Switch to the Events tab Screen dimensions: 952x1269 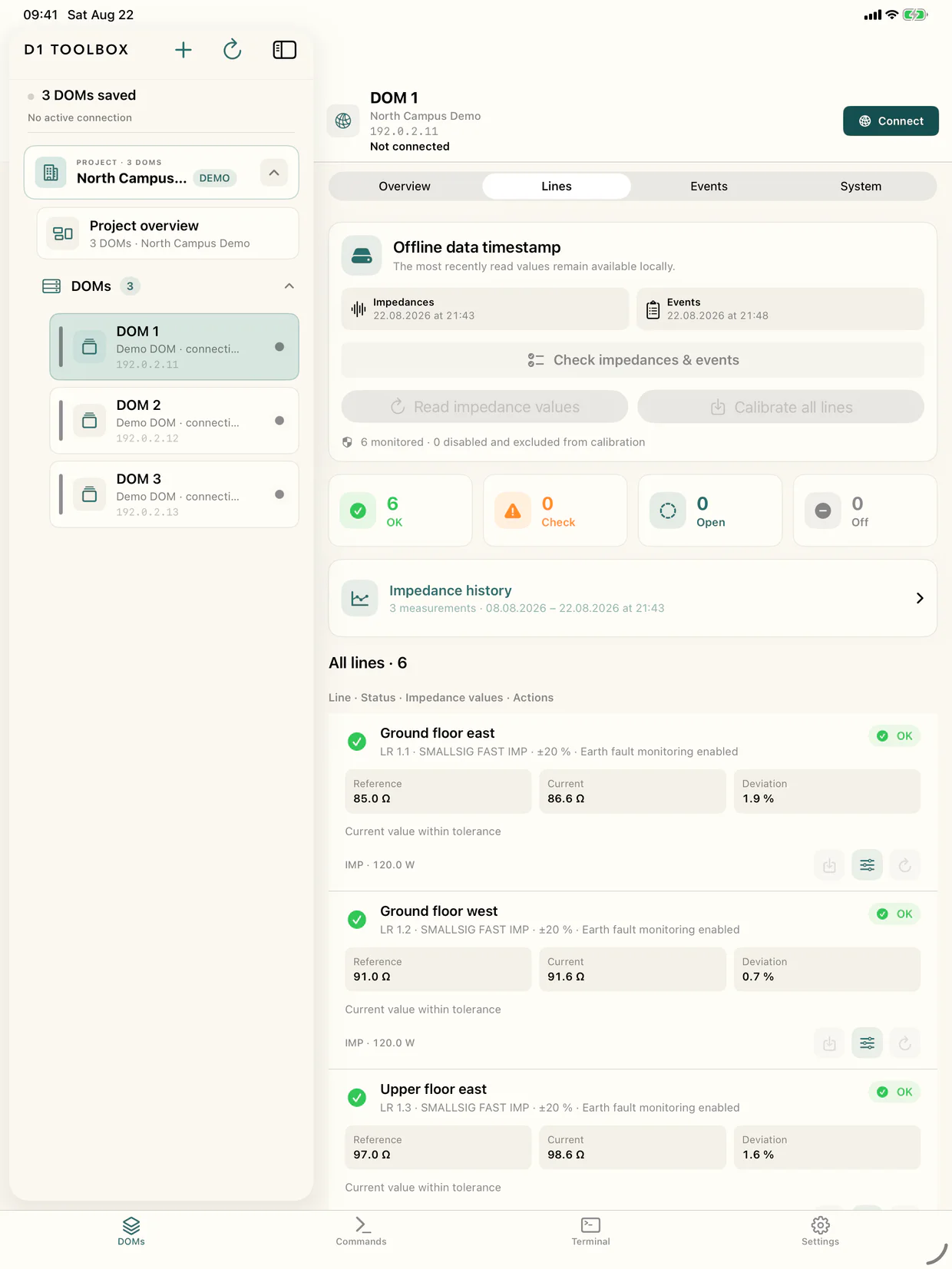click(709, 187)
